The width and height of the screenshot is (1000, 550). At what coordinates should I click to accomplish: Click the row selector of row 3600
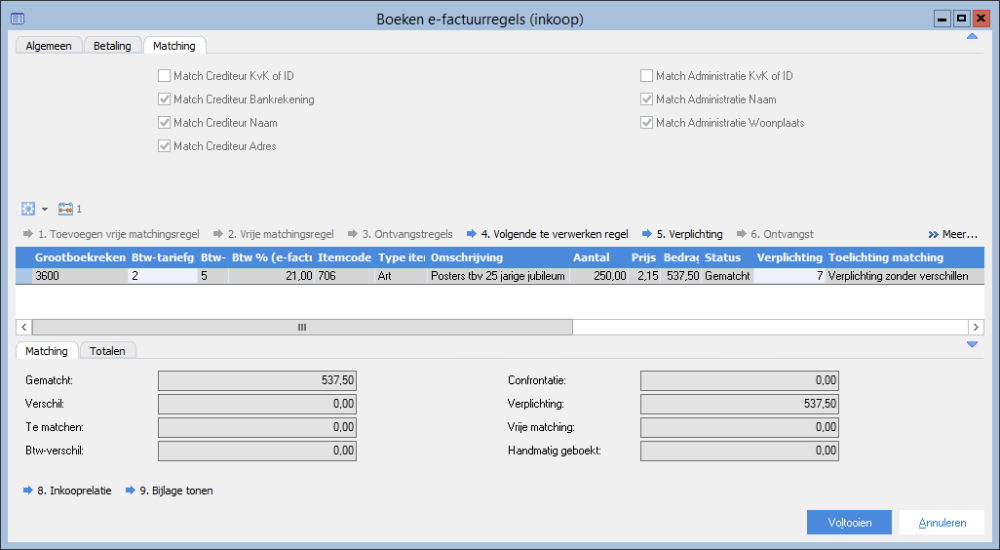click(24, 276)
